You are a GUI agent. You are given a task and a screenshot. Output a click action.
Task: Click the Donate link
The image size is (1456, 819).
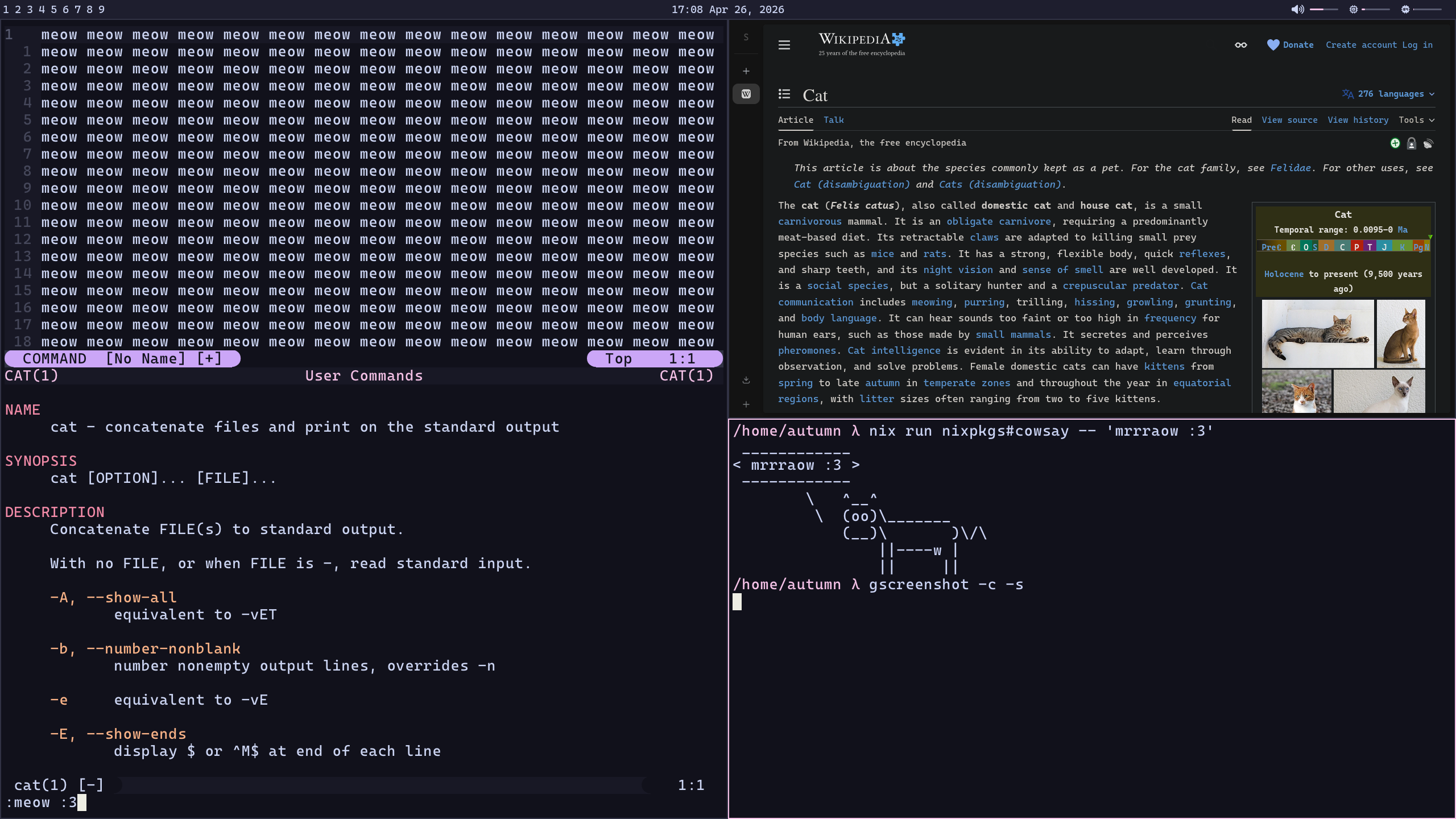1298,45
